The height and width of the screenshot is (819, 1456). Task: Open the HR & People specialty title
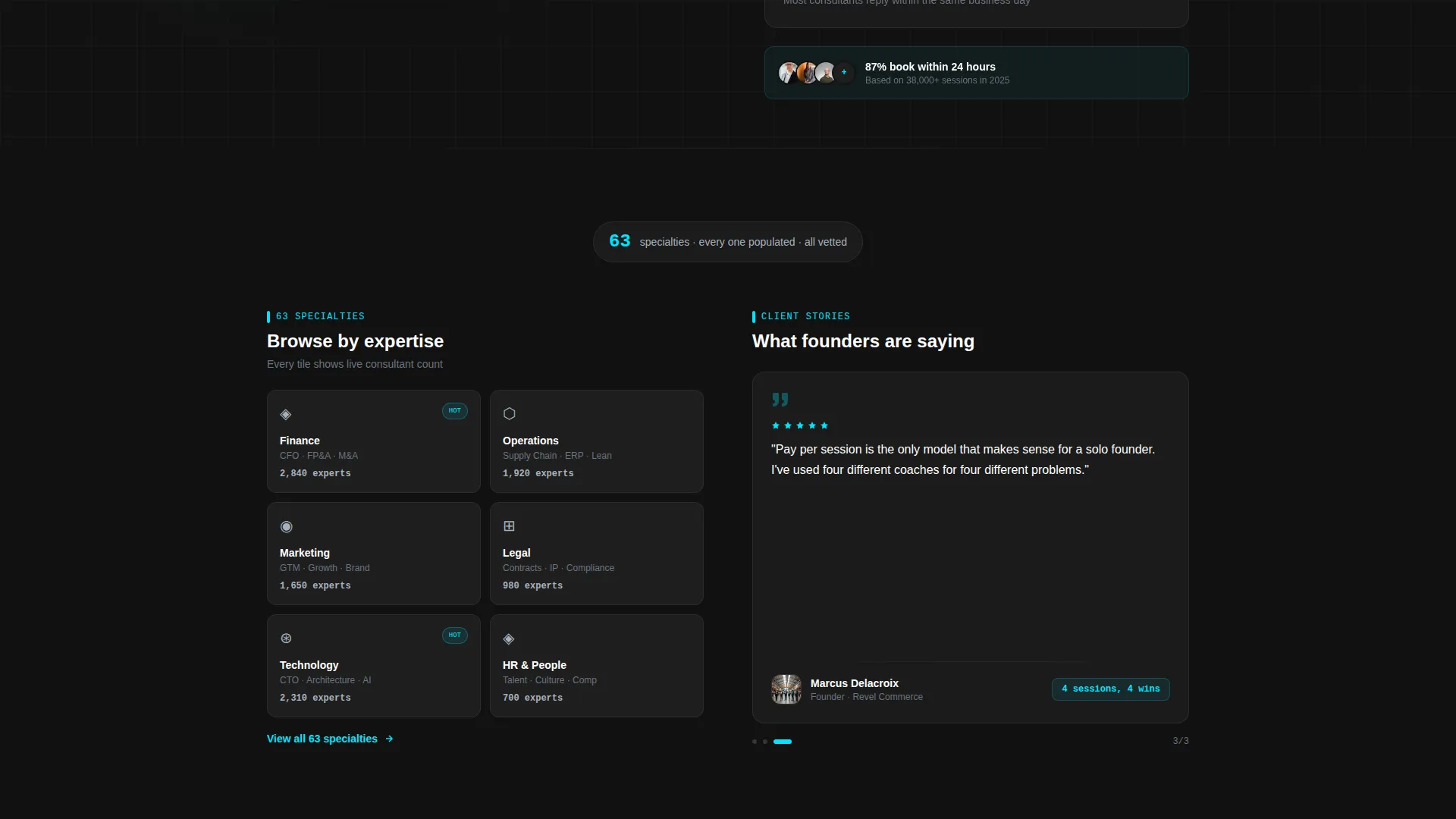[535, 665]
